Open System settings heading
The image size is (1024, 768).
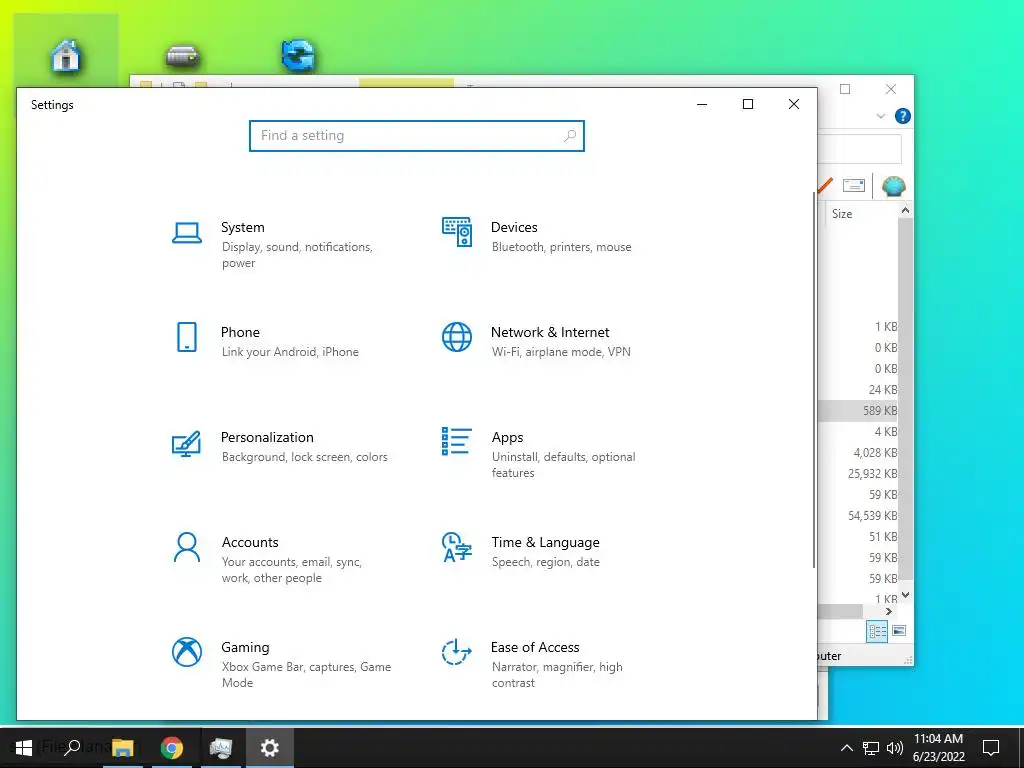coord(243,227)
